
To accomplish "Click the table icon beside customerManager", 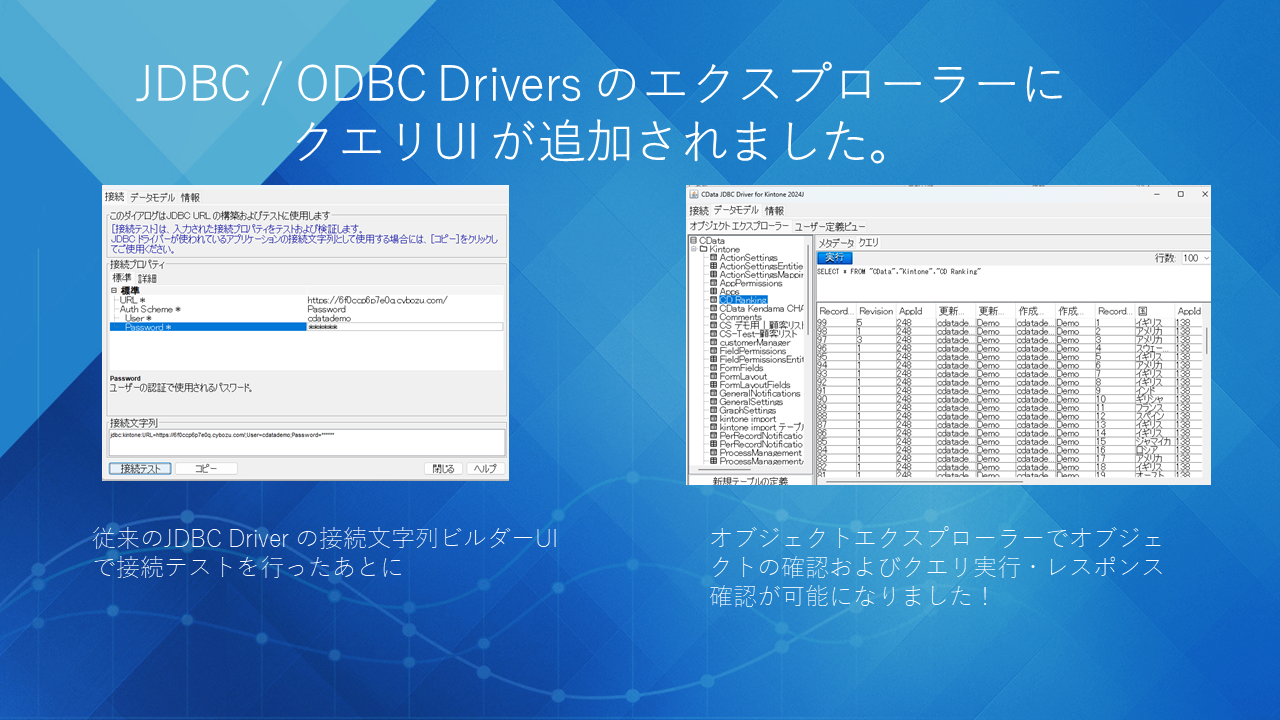I will pos(713,342).
